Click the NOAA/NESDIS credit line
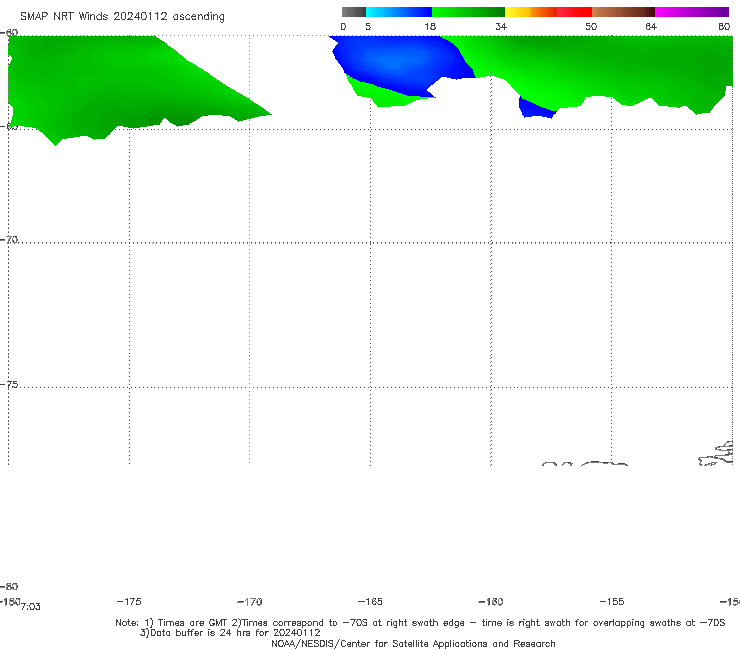The image size is (740, 650). pyautogui.click(x=413, y=643)
